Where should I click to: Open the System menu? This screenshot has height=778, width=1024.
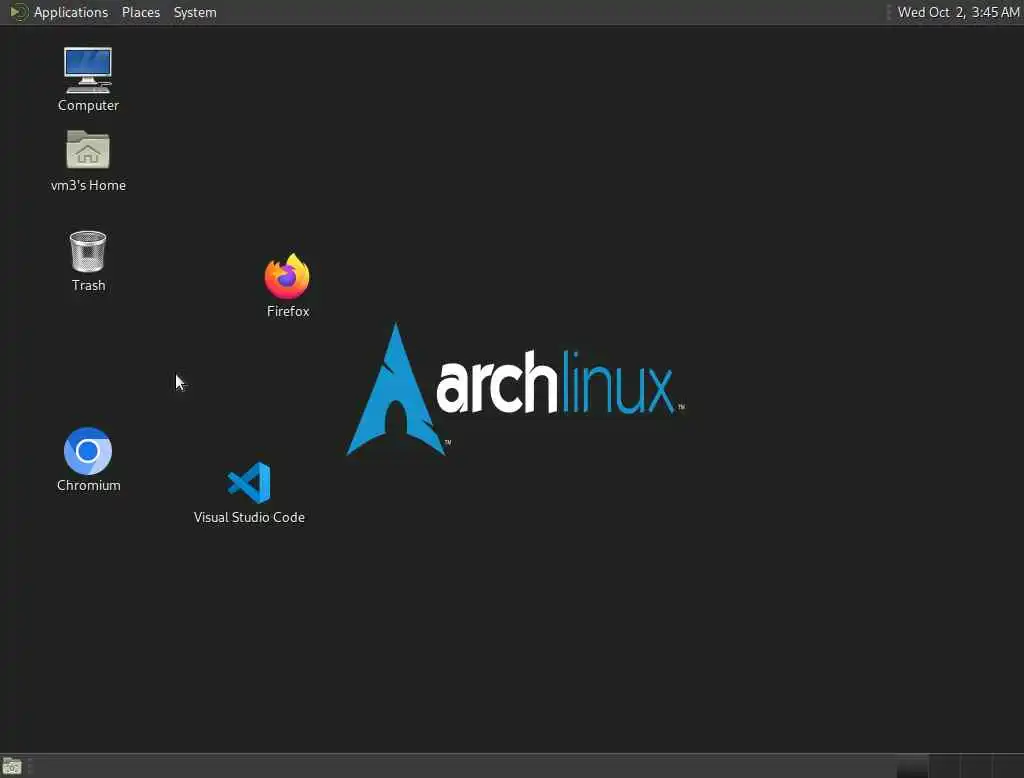(x=195, y=12)
